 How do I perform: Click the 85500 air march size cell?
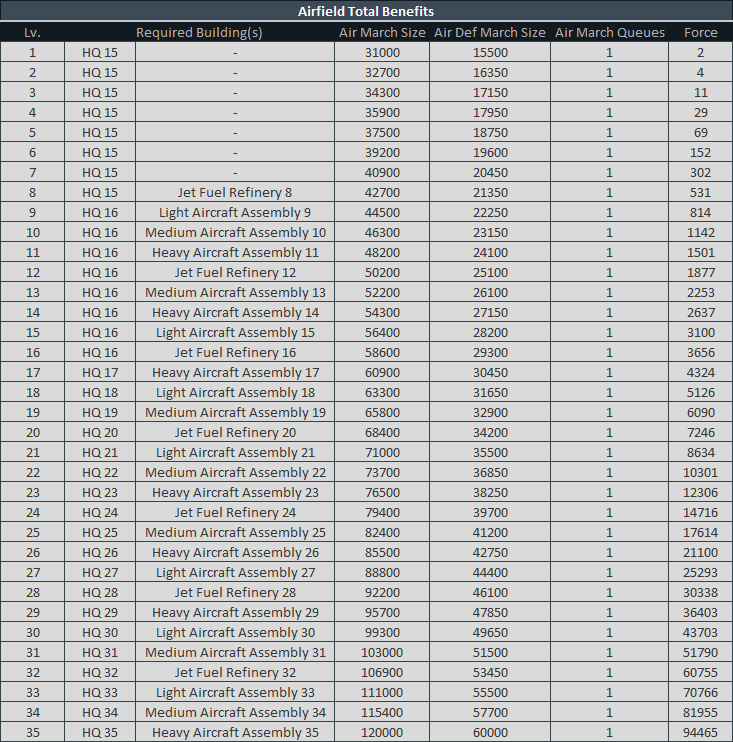(382, 552)
